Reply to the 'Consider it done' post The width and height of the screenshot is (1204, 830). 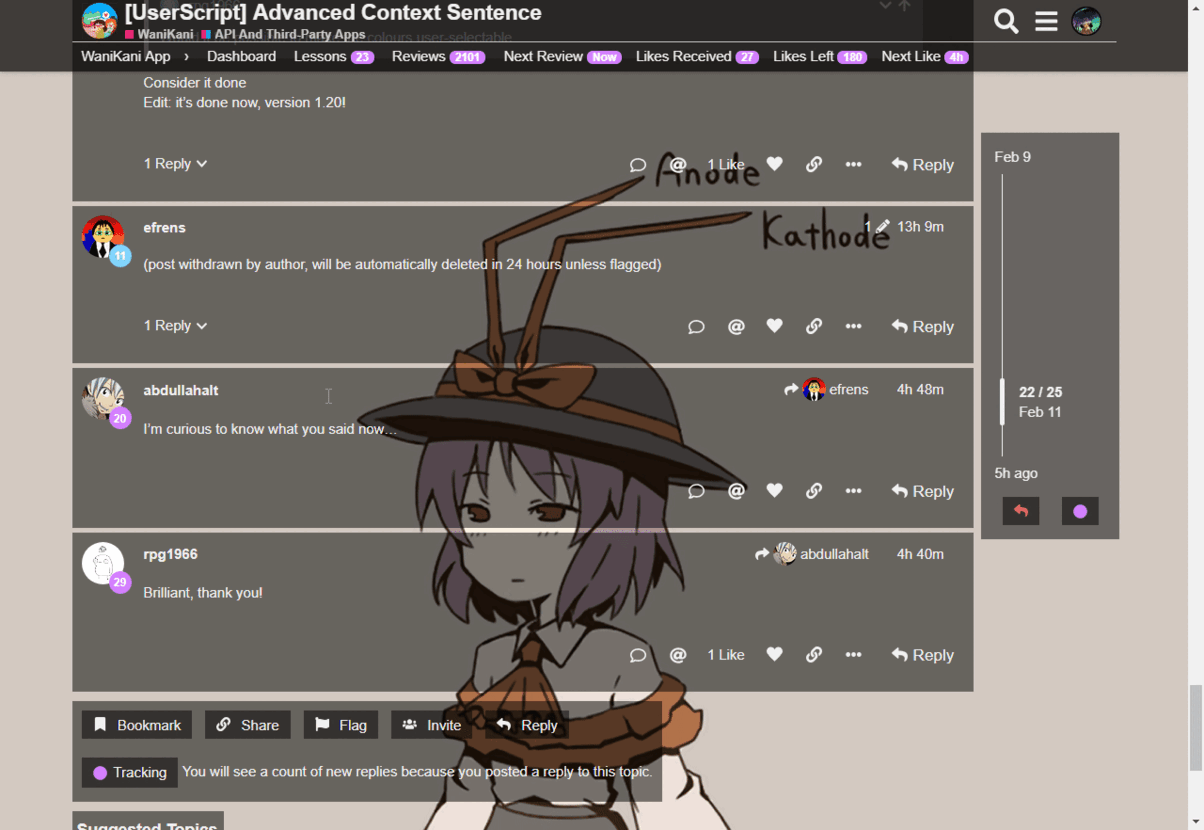click(923, 165)
